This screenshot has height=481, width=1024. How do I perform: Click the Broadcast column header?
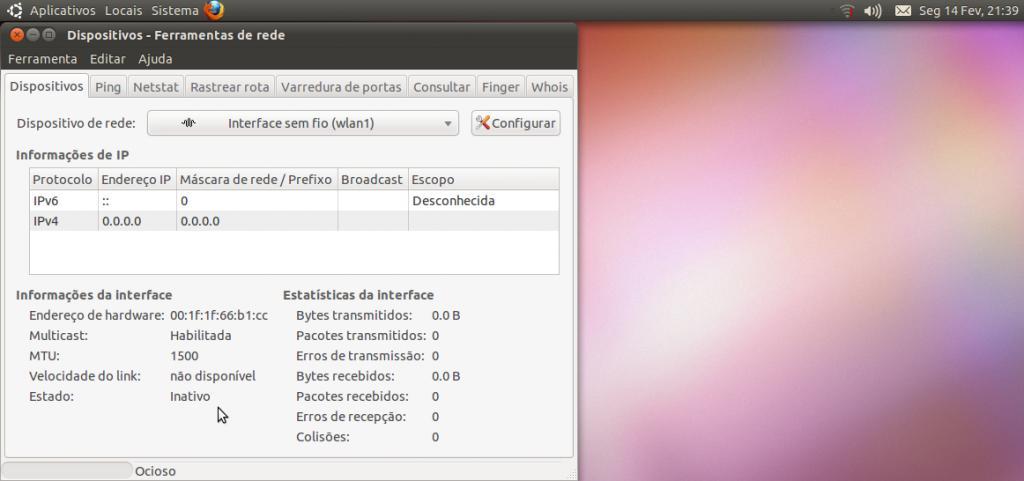[372, 179]
